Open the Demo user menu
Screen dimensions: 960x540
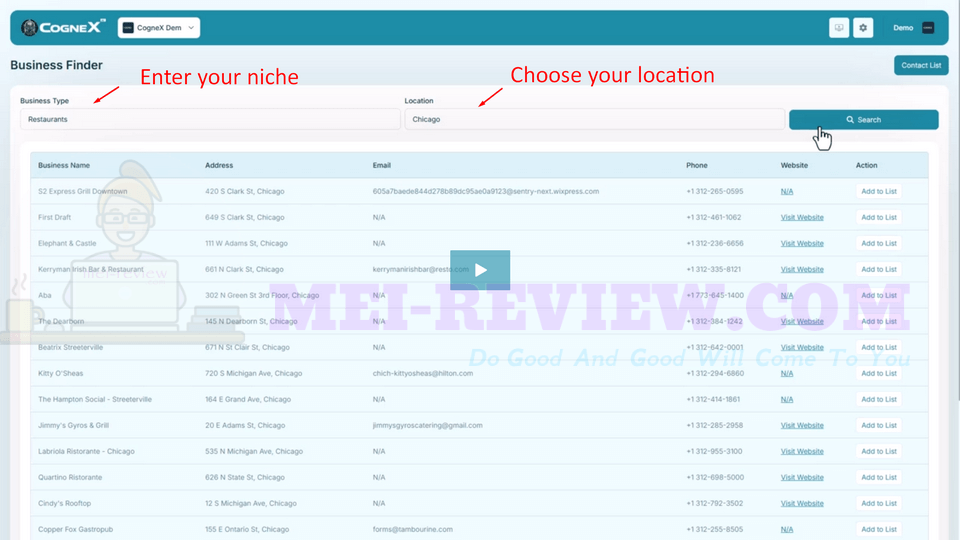[x=913, y=28]
